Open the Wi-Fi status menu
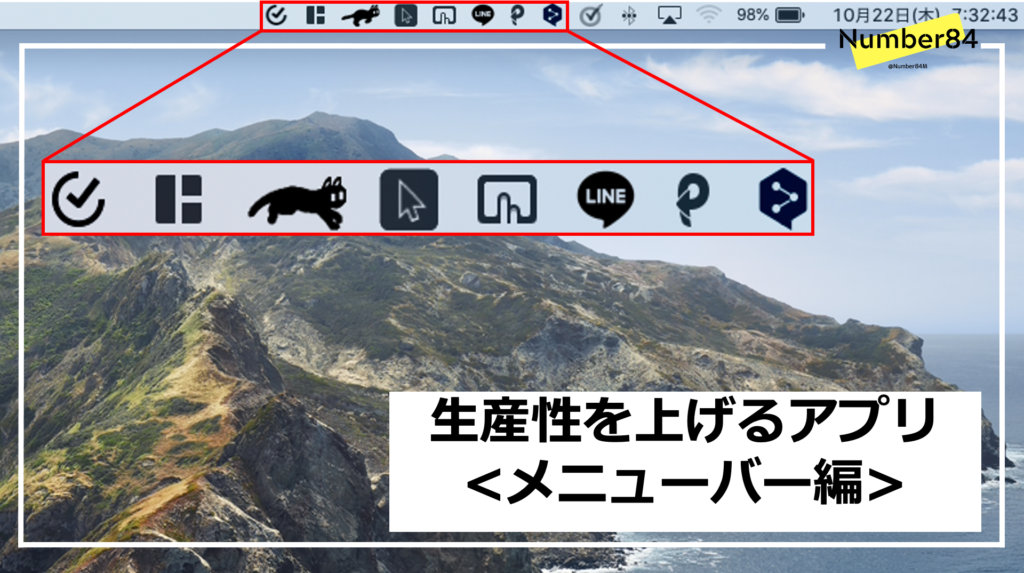Viewport: 1024px width, 573px height. tap(709, 14)
